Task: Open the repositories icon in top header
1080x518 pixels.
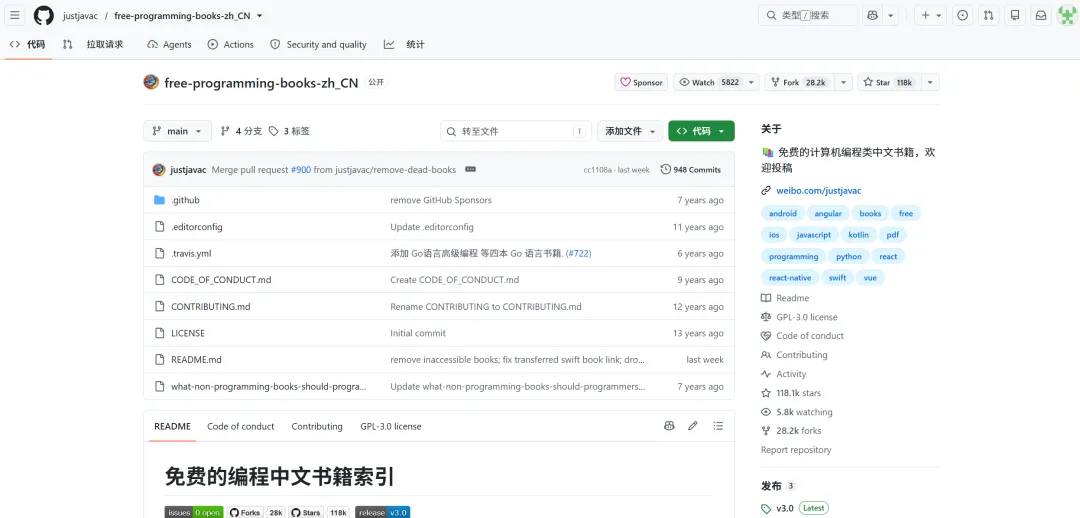Action: point(1015,15)
